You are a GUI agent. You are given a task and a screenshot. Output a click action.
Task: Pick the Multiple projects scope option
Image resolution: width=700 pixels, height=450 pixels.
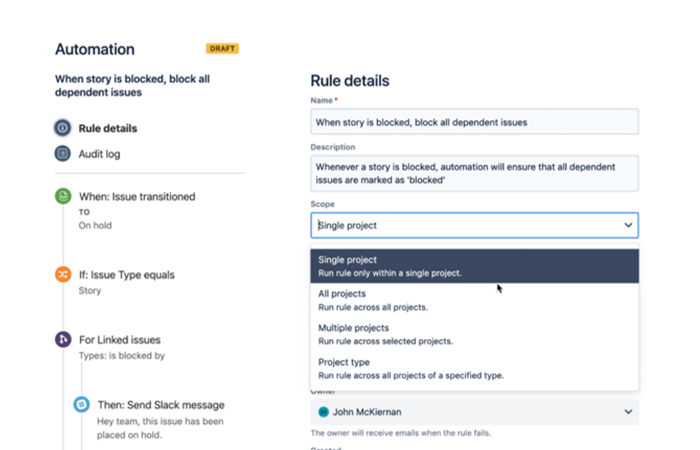tap(474, 334)
